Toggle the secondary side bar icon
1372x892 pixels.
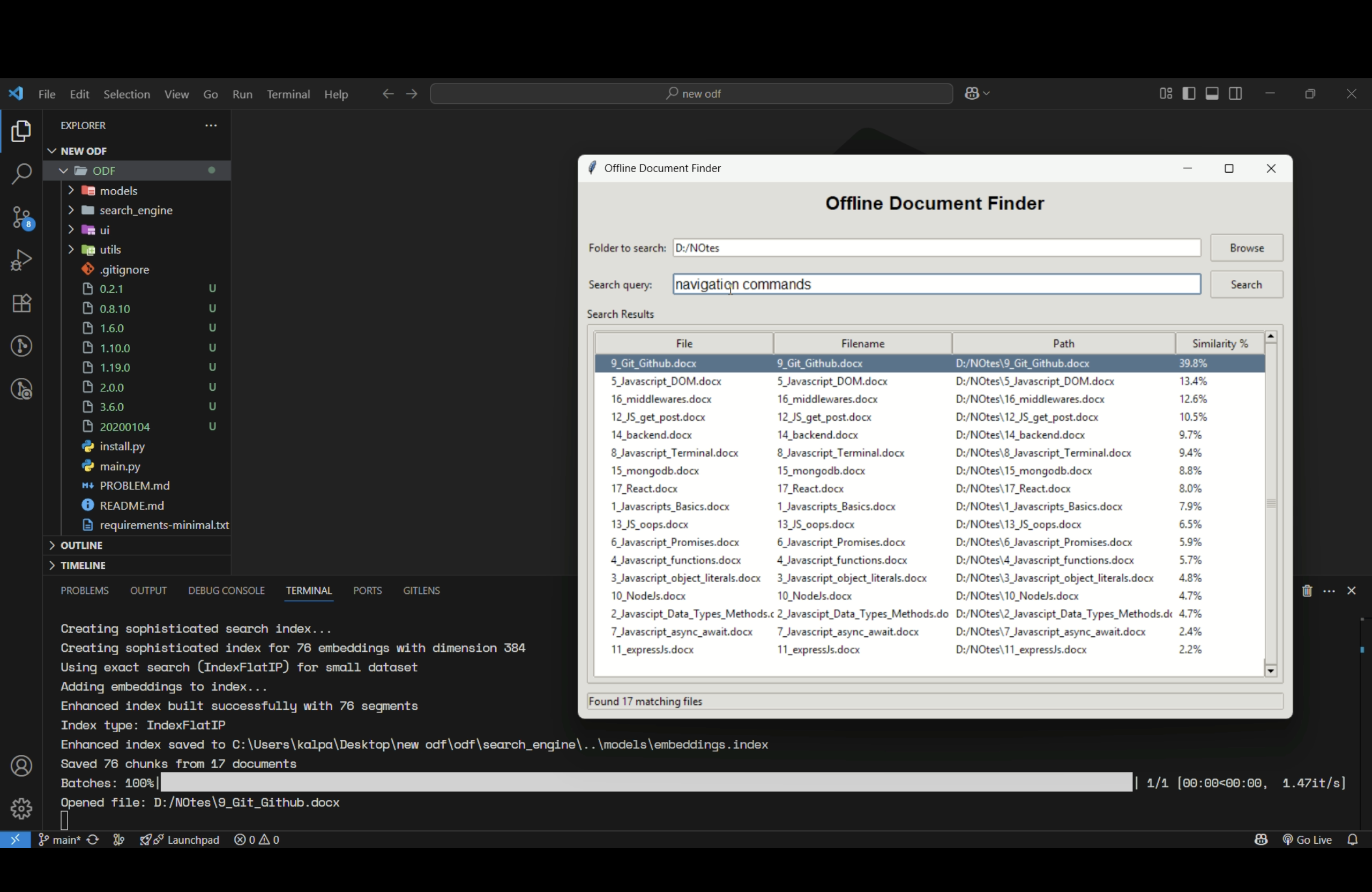pos(1235,93)
